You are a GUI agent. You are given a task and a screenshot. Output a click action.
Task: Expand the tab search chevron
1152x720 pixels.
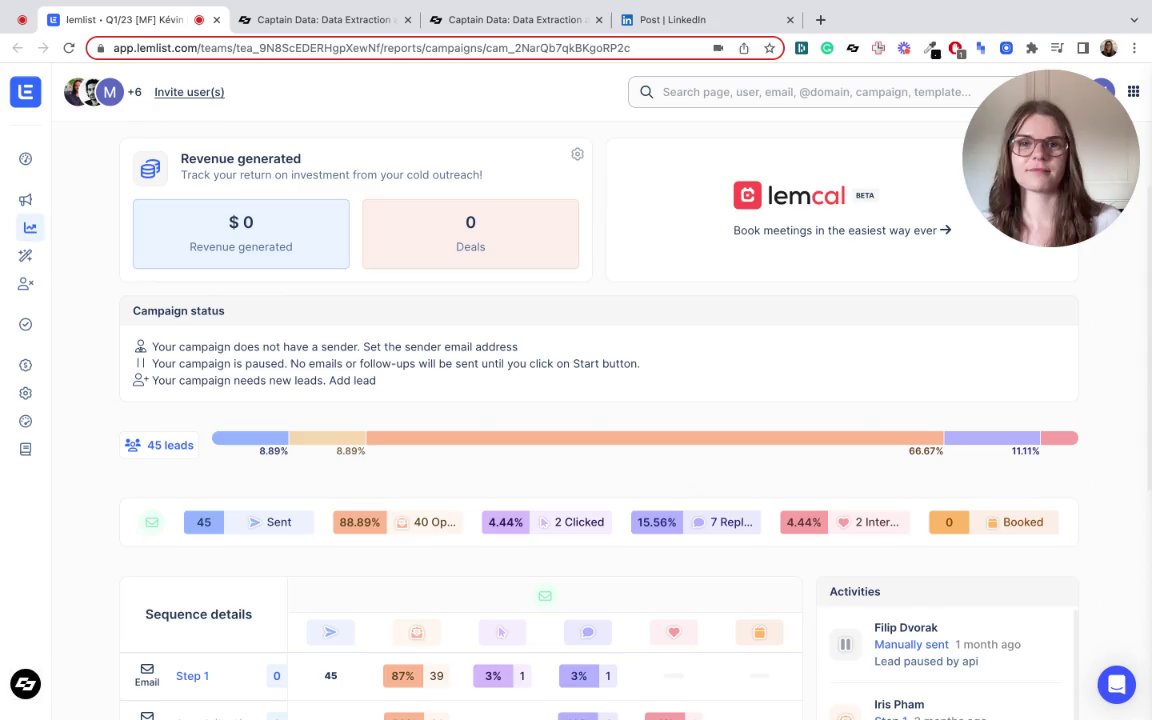(1134, 20)
